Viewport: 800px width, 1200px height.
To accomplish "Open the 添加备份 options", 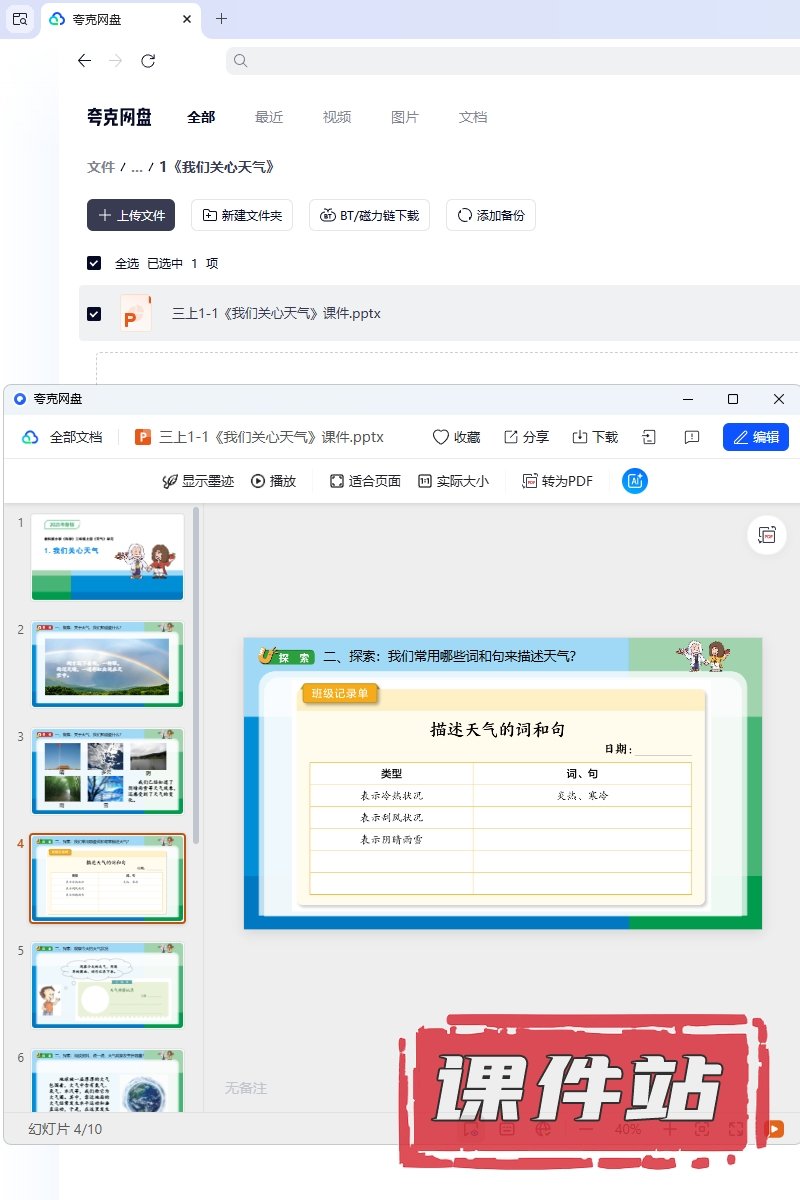I will tap(490, 215).
